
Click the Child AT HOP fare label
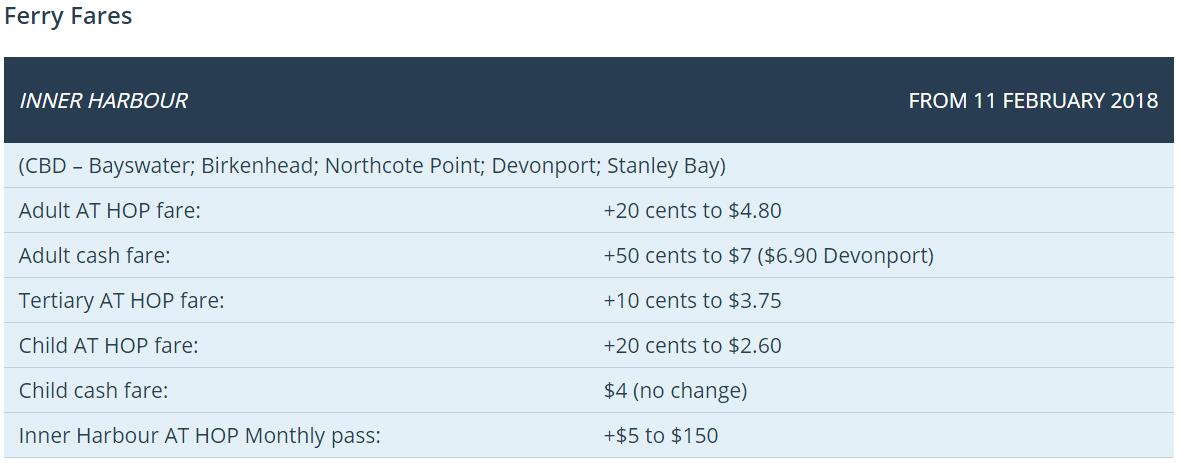tap(108, 345)
